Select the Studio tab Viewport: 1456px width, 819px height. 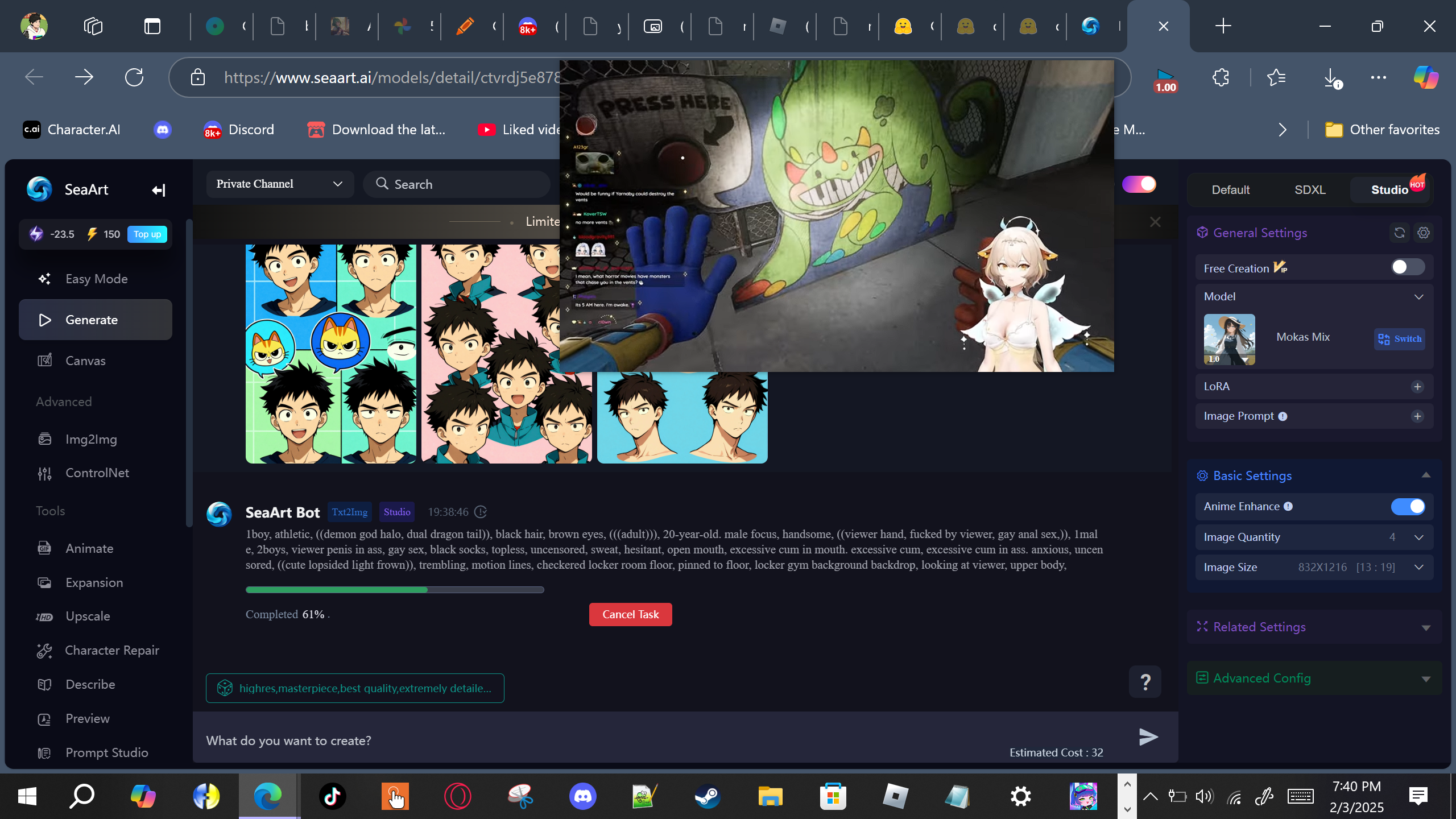click(x=1391, y=190)
